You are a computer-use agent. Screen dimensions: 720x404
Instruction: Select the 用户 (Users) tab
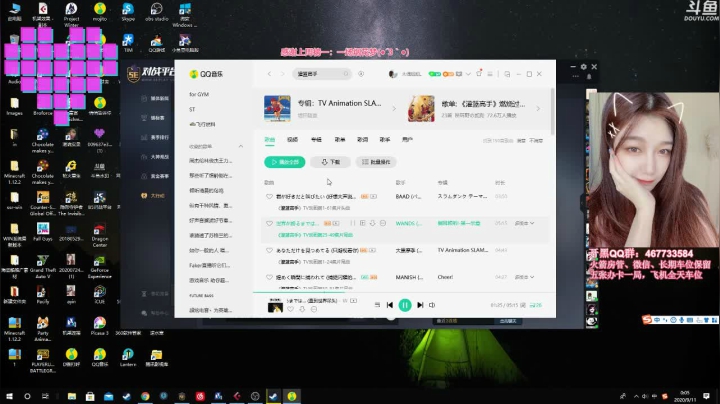(407, 140)
